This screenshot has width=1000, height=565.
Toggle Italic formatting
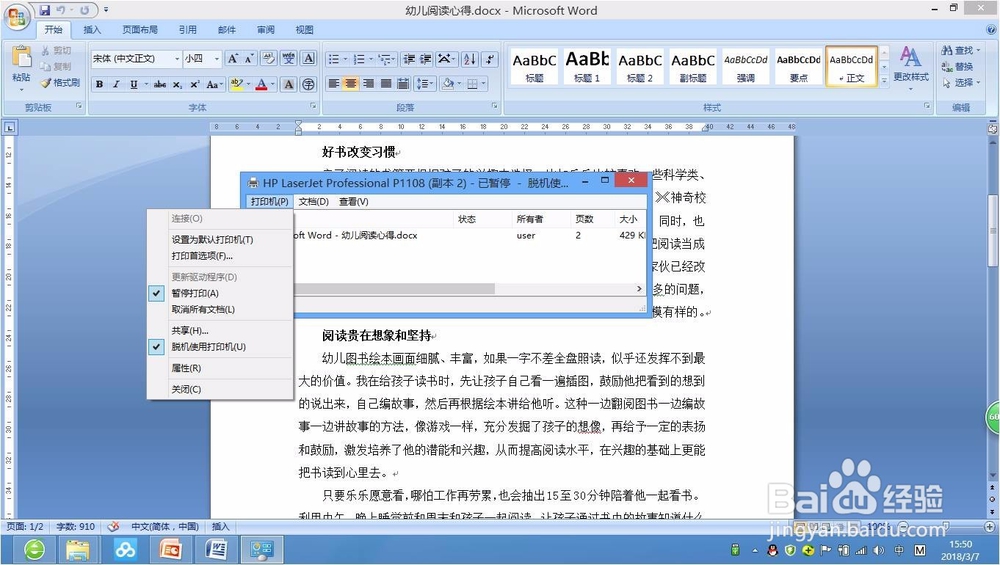click(x=116, y=84)
